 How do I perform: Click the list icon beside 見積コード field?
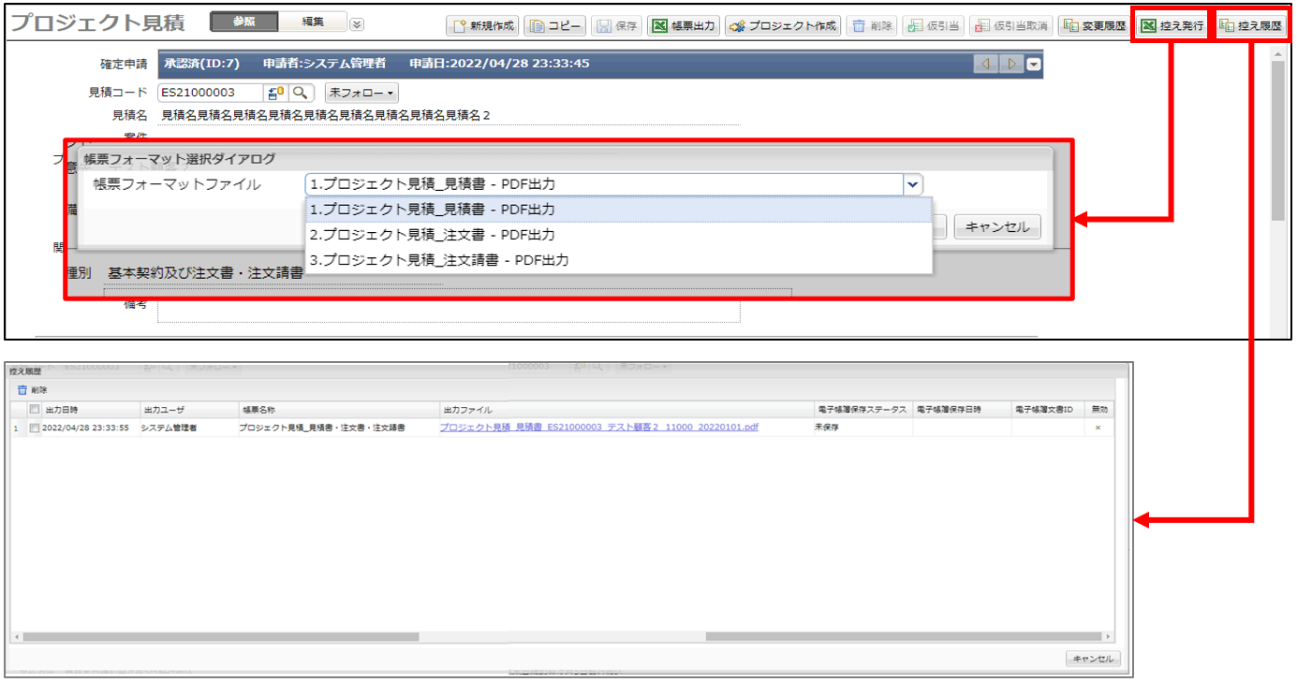[276, 92]
